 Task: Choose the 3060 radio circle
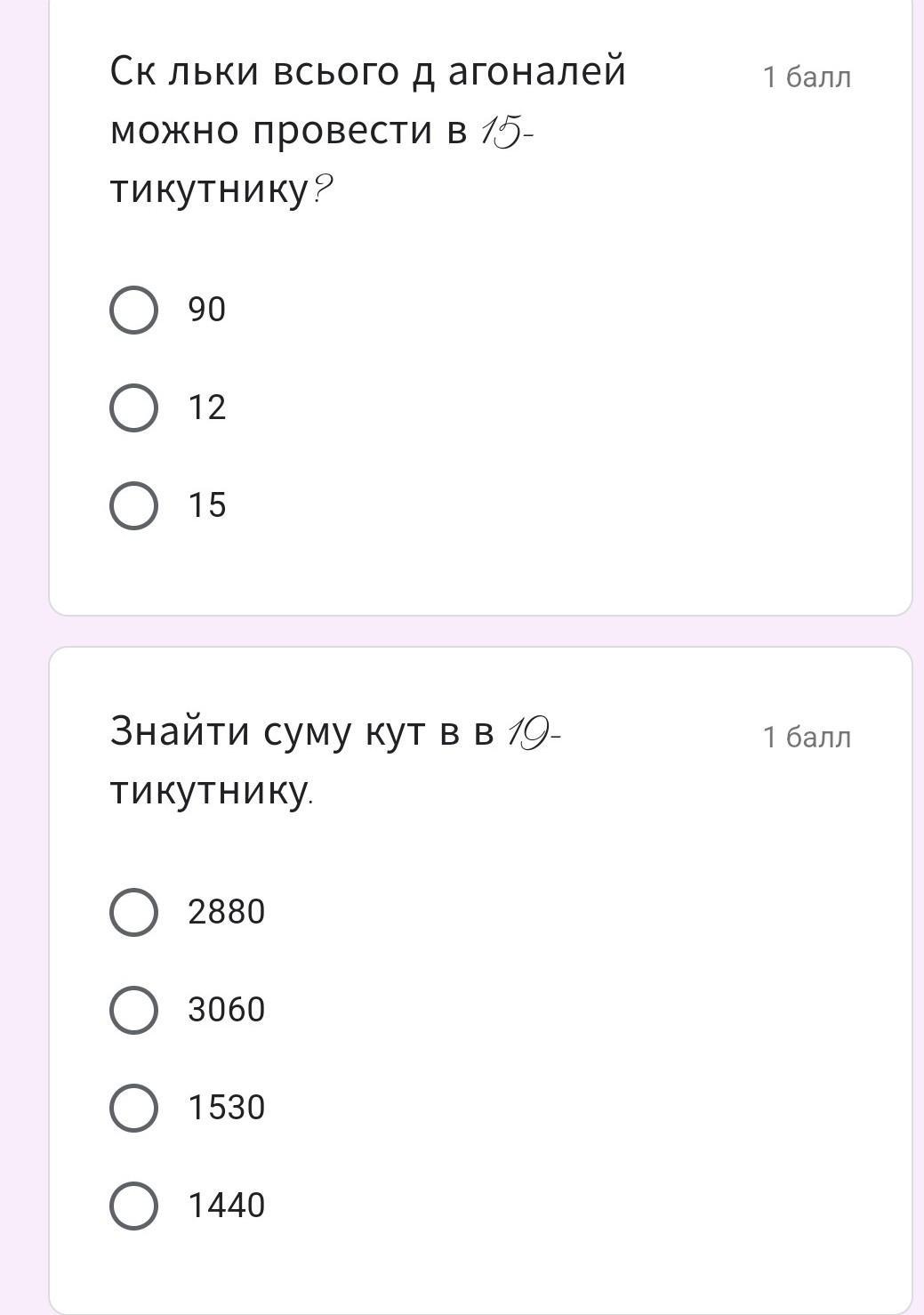(x=134, y=1010)
